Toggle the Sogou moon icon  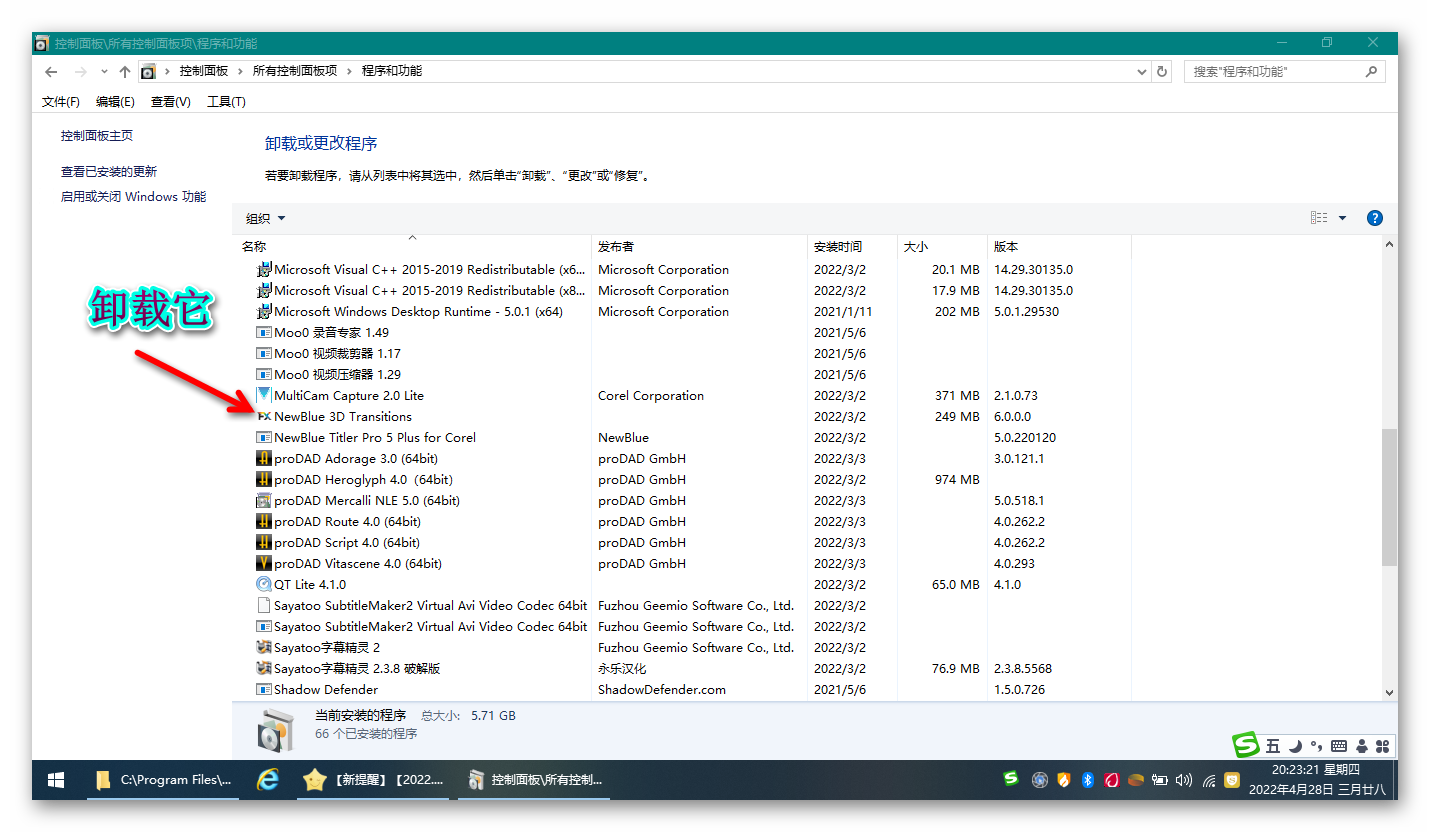tap(1295, 746)
